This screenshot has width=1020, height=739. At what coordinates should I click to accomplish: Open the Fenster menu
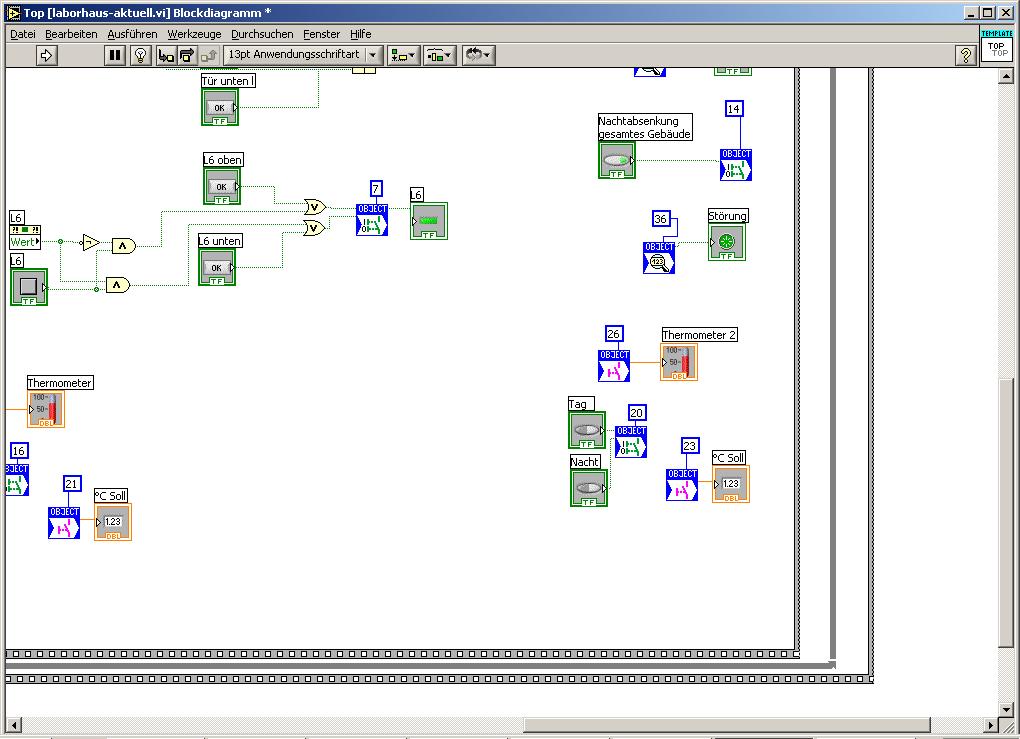point(321,34)
